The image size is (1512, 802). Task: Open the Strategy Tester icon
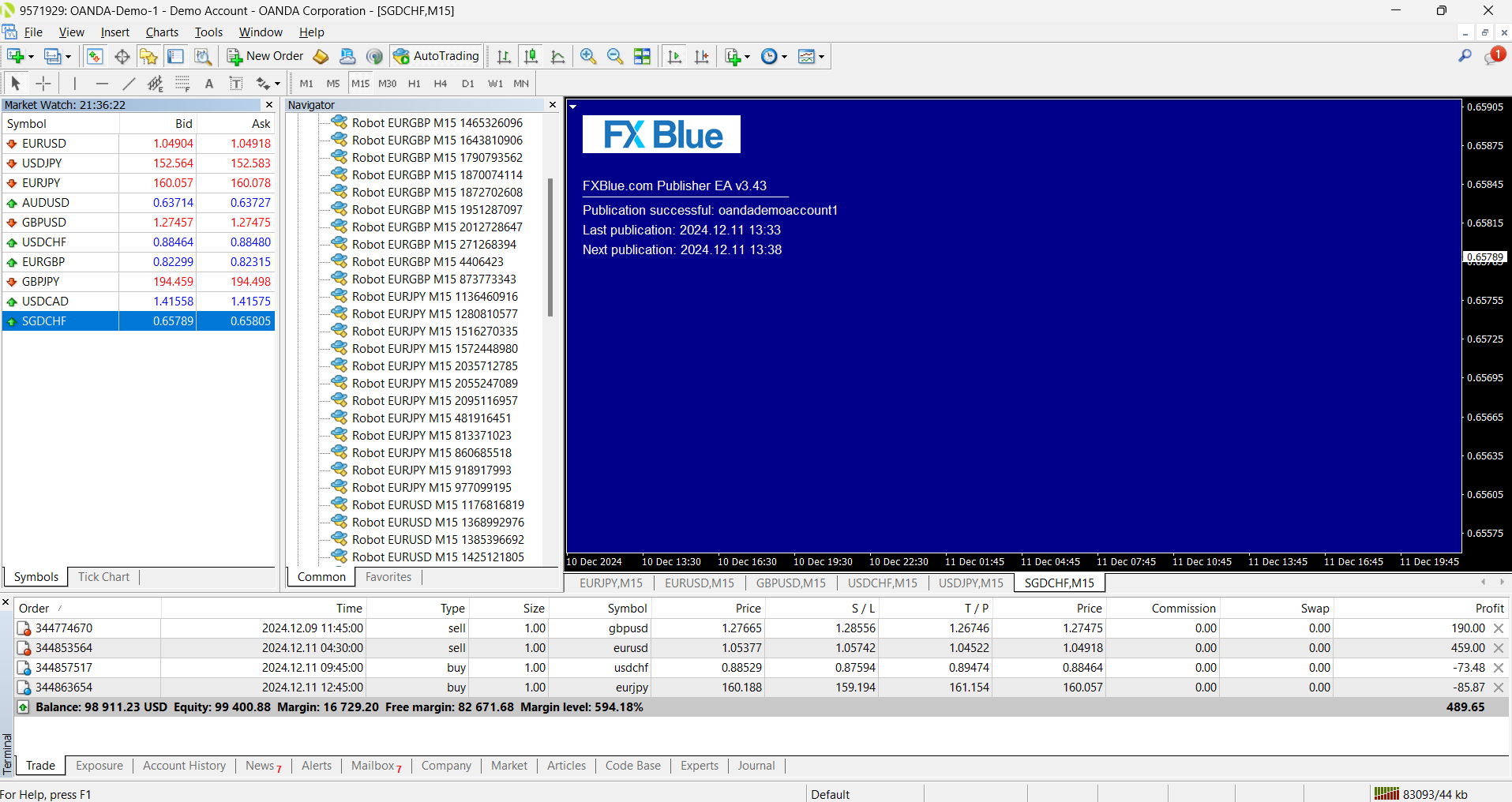[x=203, y=56]
